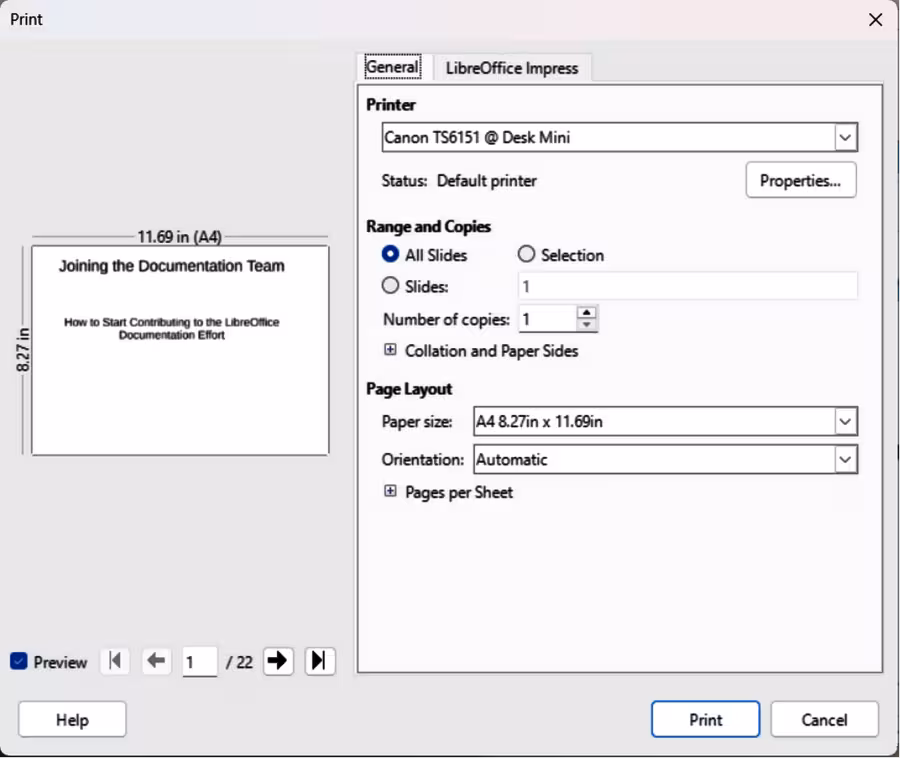Click the '11.69 in (A4)' width label
The height and width of the screenshot is (758, 900).
tap(180, 237)
